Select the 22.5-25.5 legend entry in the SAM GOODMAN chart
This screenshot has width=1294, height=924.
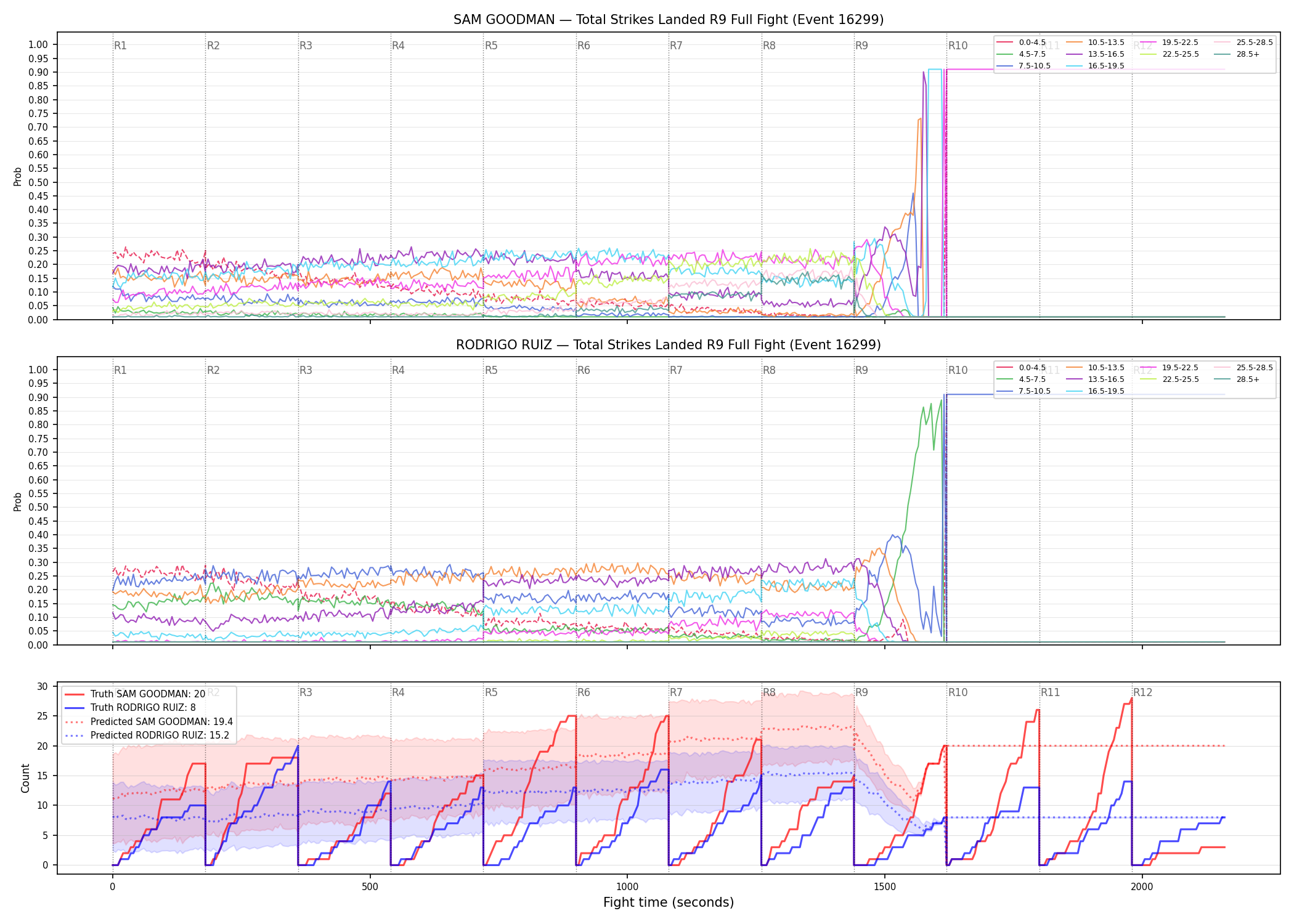tap(1170, 54)
